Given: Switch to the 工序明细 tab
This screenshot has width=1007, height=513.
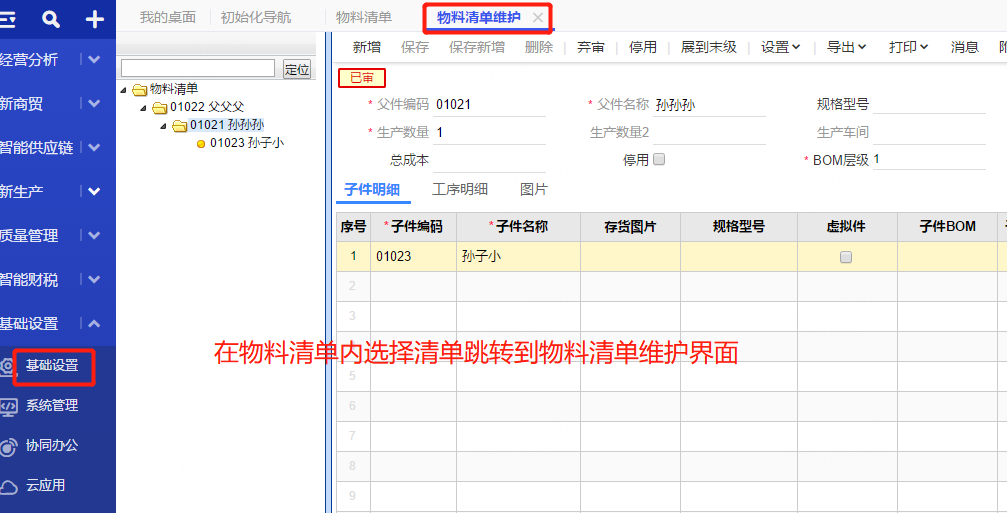Looking at the screenshot, I should pos(460,189).
